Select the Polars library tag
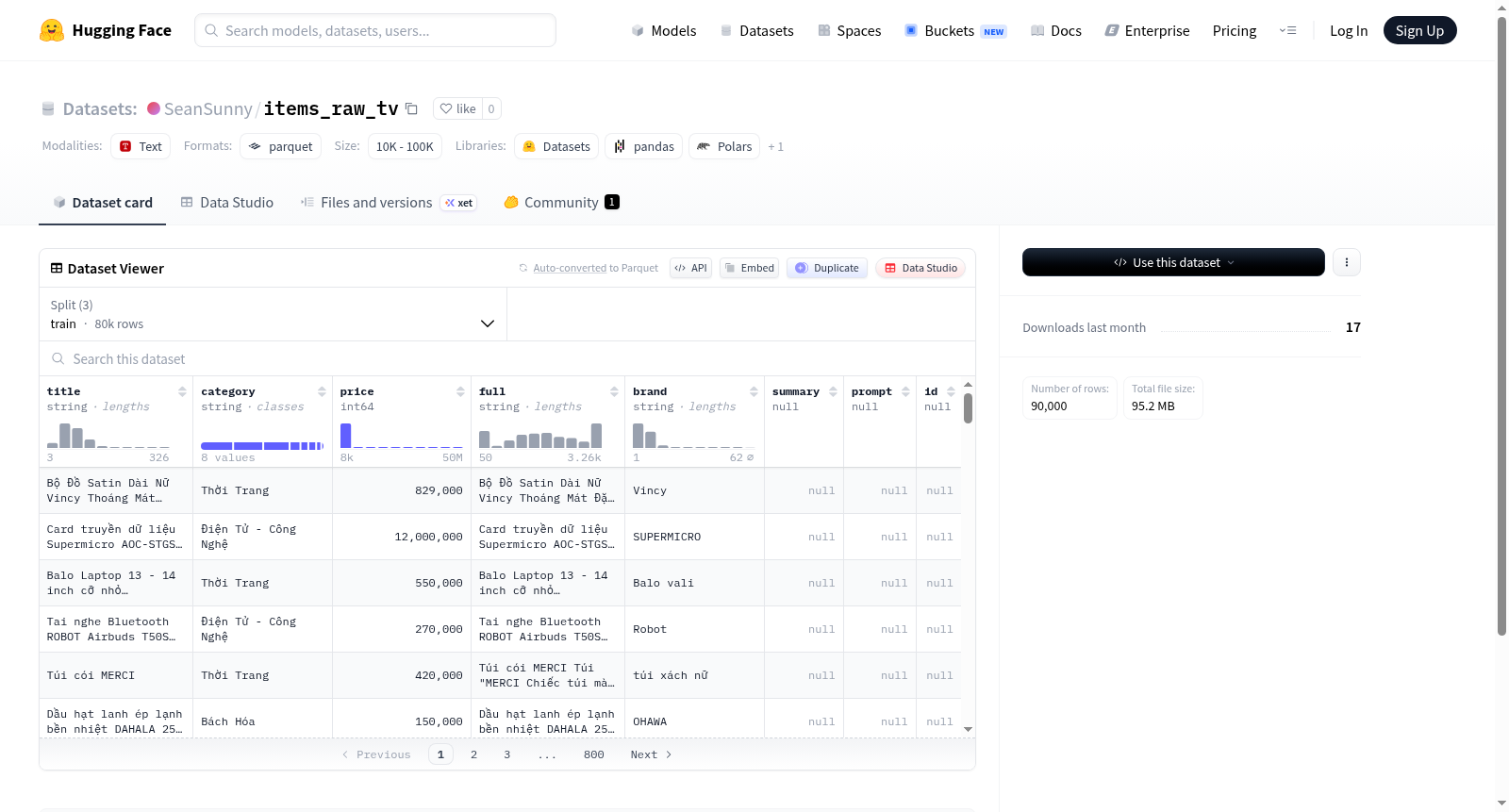The height and width of the screenshot is (812, 1509). [x=724, y=146]
